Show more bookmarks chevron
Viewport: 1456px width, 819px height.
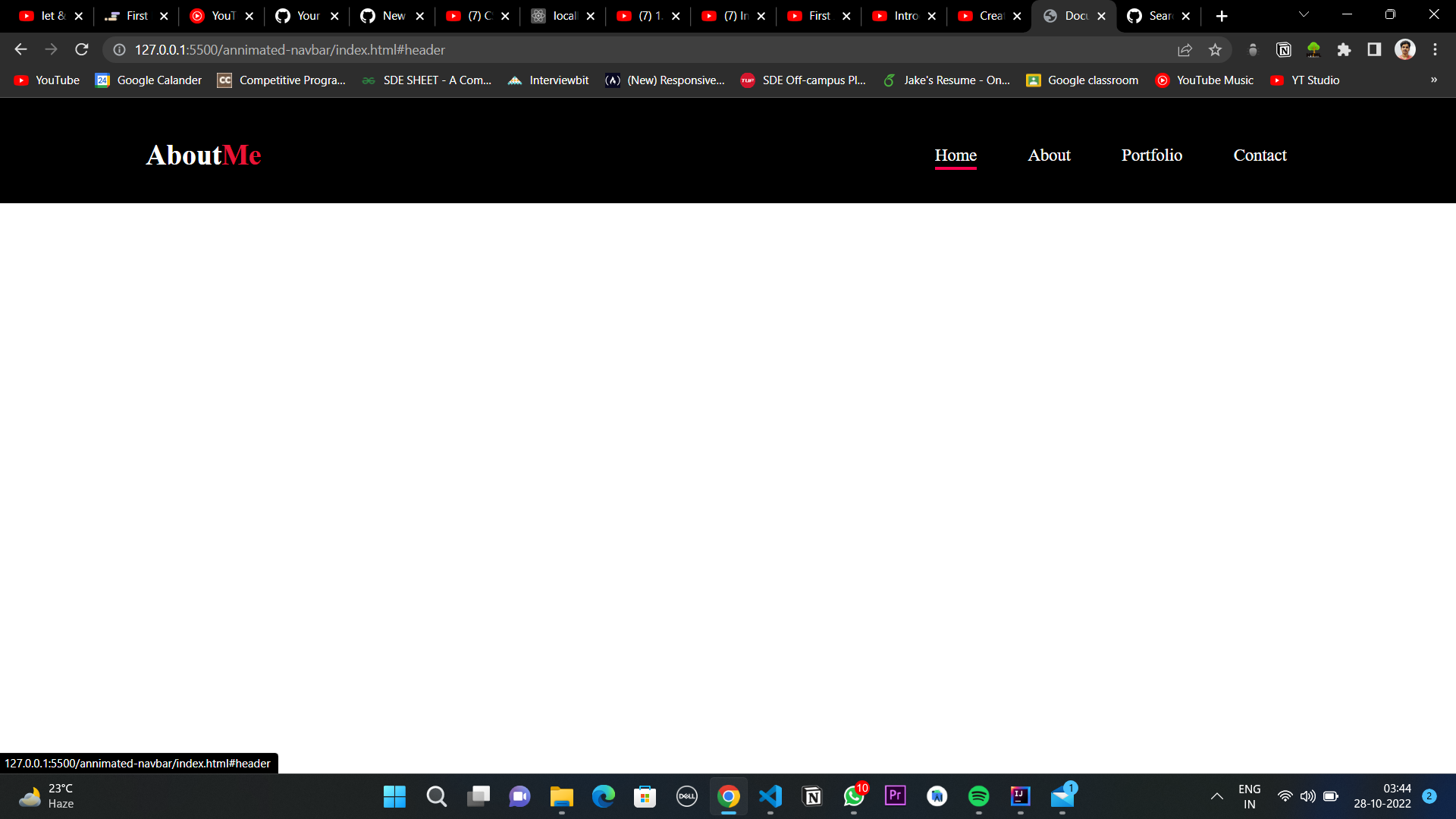1433,80
